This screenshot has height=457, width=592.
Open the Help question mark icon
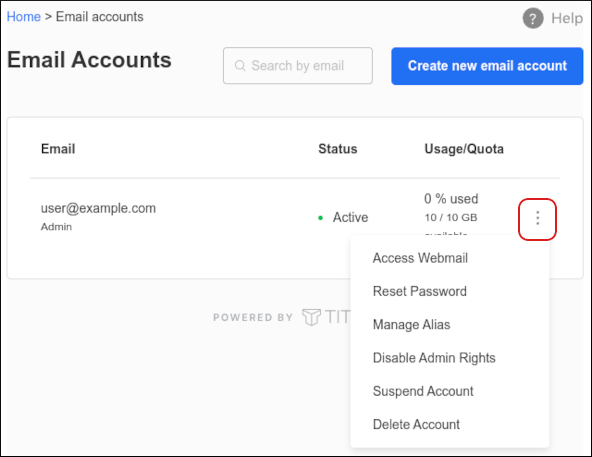(533, 18)
